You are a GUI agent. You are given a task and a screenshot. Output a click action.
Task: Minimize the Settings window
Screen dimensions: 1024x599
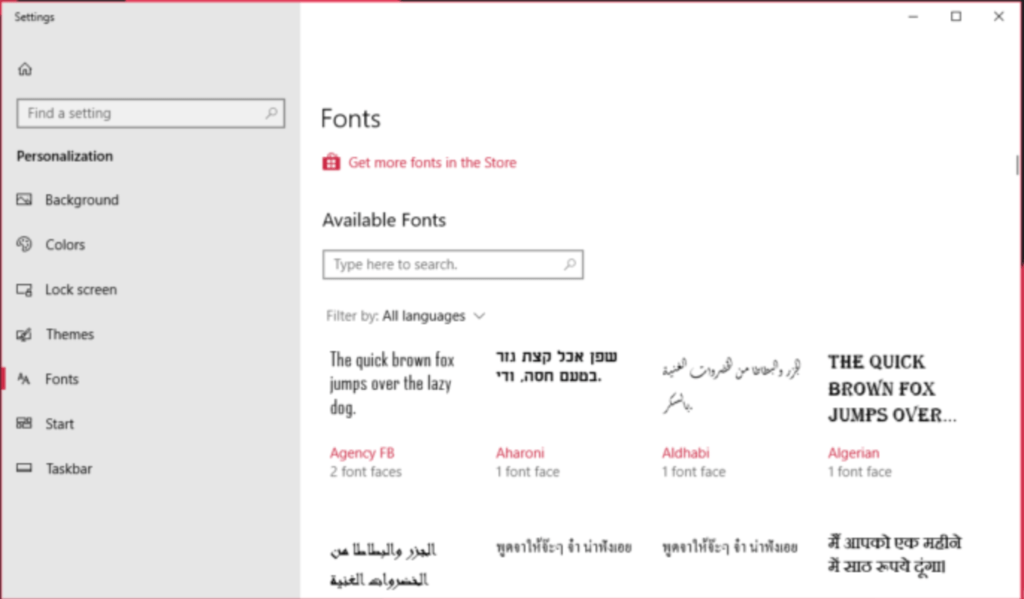click(913, 17)
